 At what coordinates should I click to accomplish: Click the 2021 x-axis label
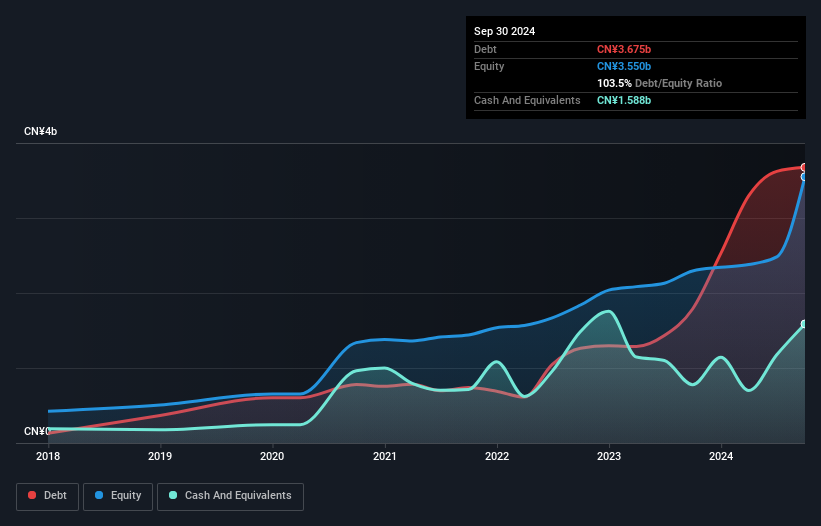point(384,456)
